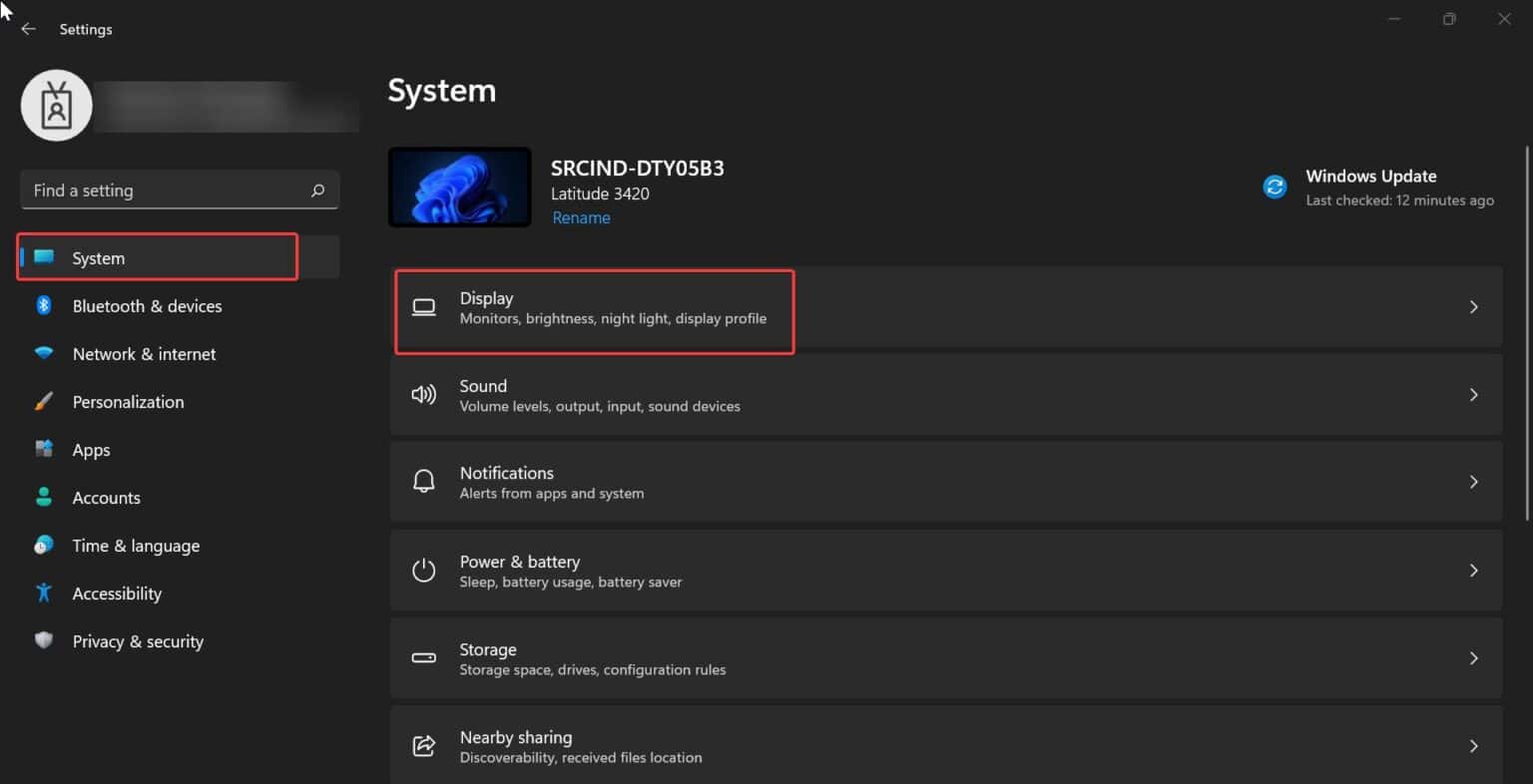
Task: Select the Time & language clock icon
Action: pos(43,545)
